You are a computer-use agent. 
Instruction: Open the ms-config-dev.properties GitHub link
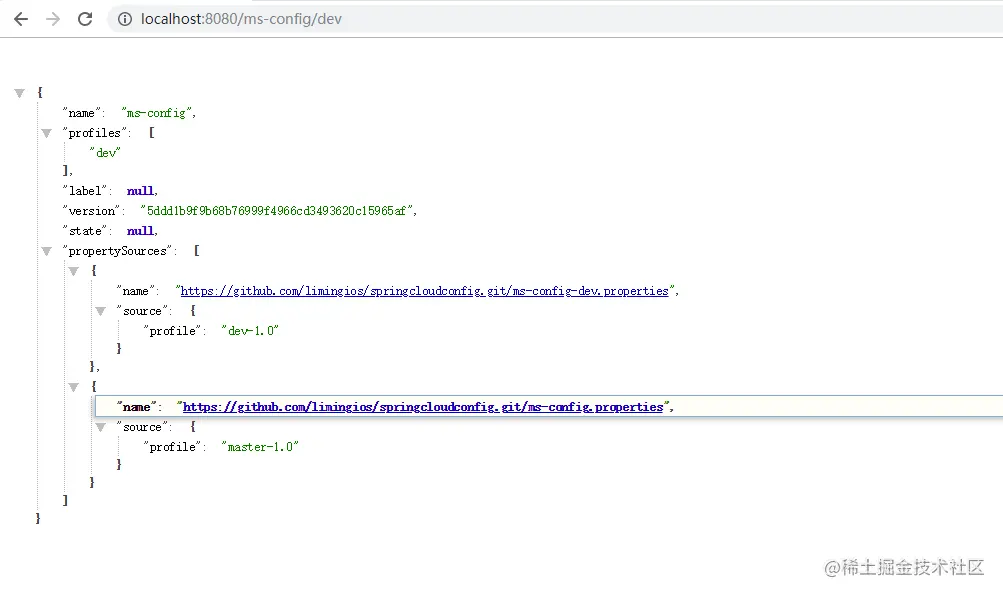424,291
